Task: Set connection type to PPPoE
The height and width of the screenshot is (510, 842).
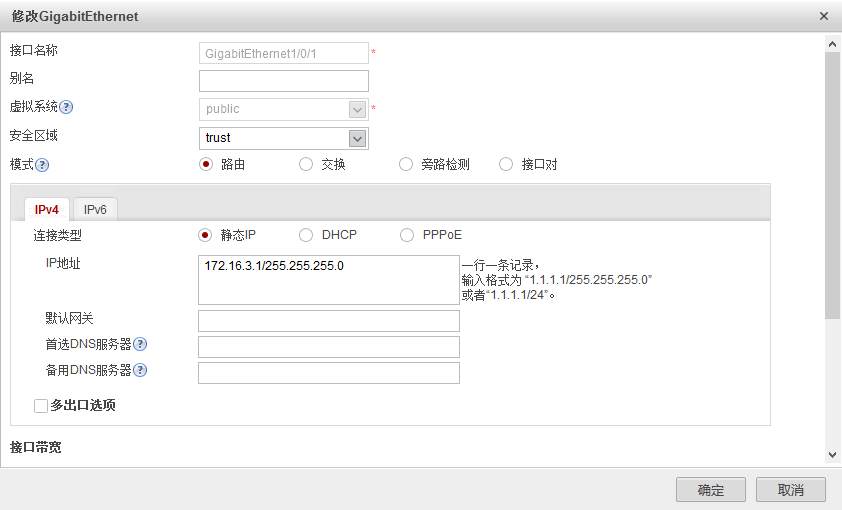Action: (406, 235)
